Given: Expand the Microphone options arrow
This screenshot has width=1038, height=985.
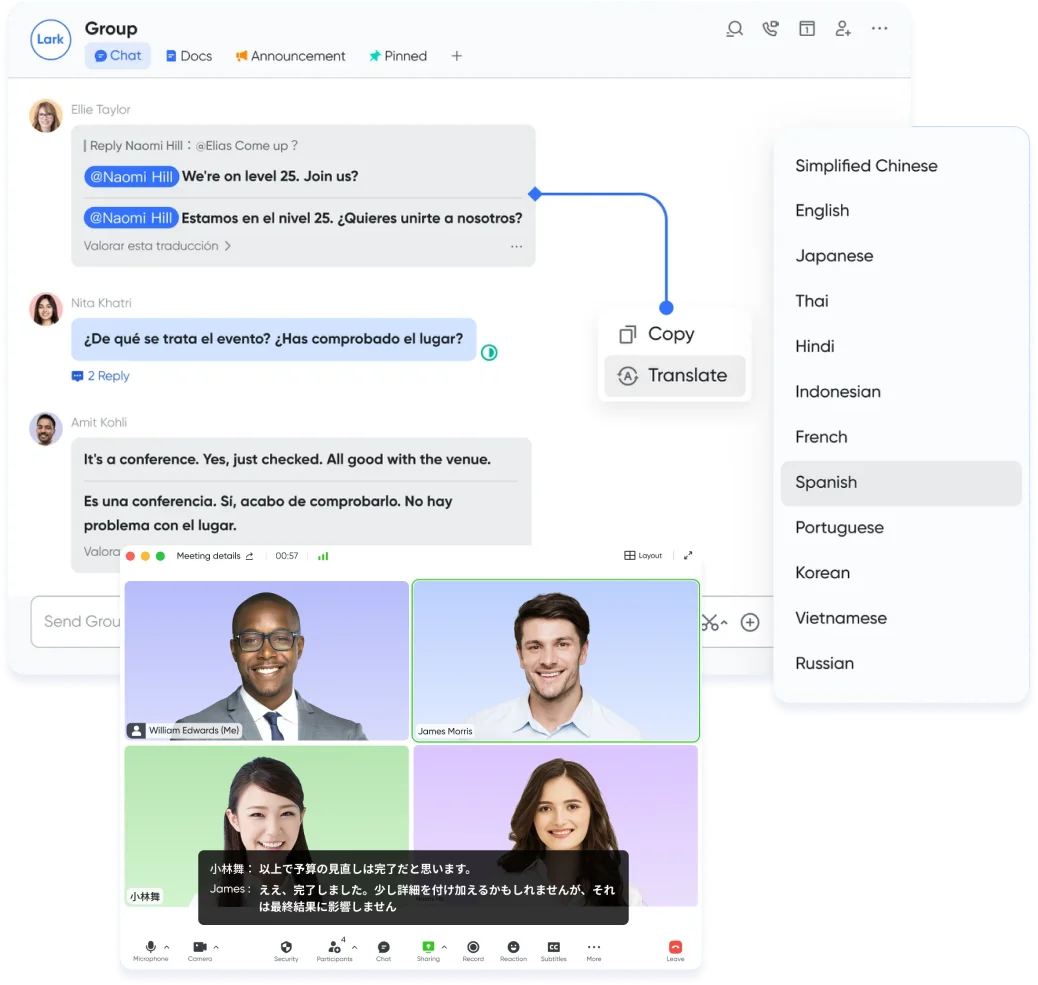Looking at the screenshot, I should [167, 946].
